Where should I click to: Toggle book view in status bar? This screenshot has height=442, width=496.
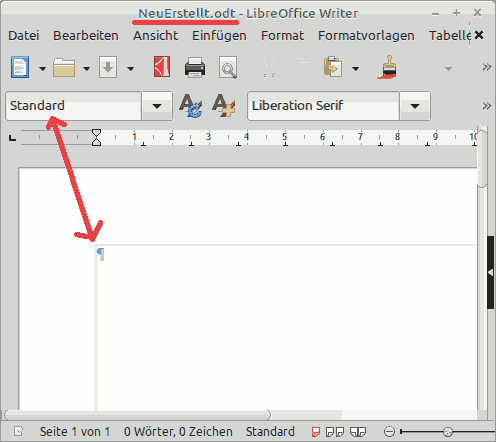(358, 432)
